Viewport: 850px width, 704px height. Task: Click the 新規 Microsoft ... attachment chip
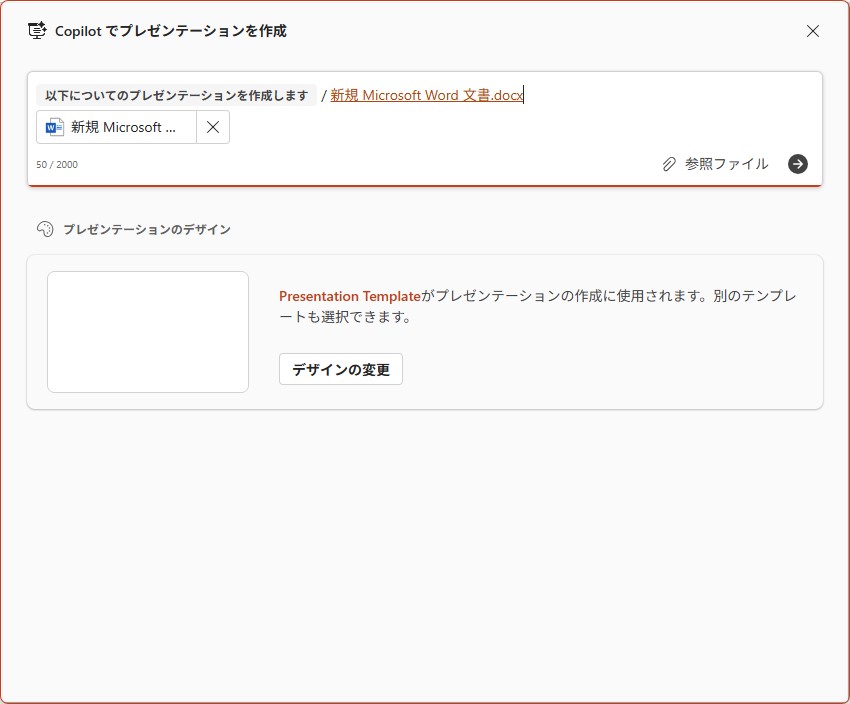coord(120,126)
